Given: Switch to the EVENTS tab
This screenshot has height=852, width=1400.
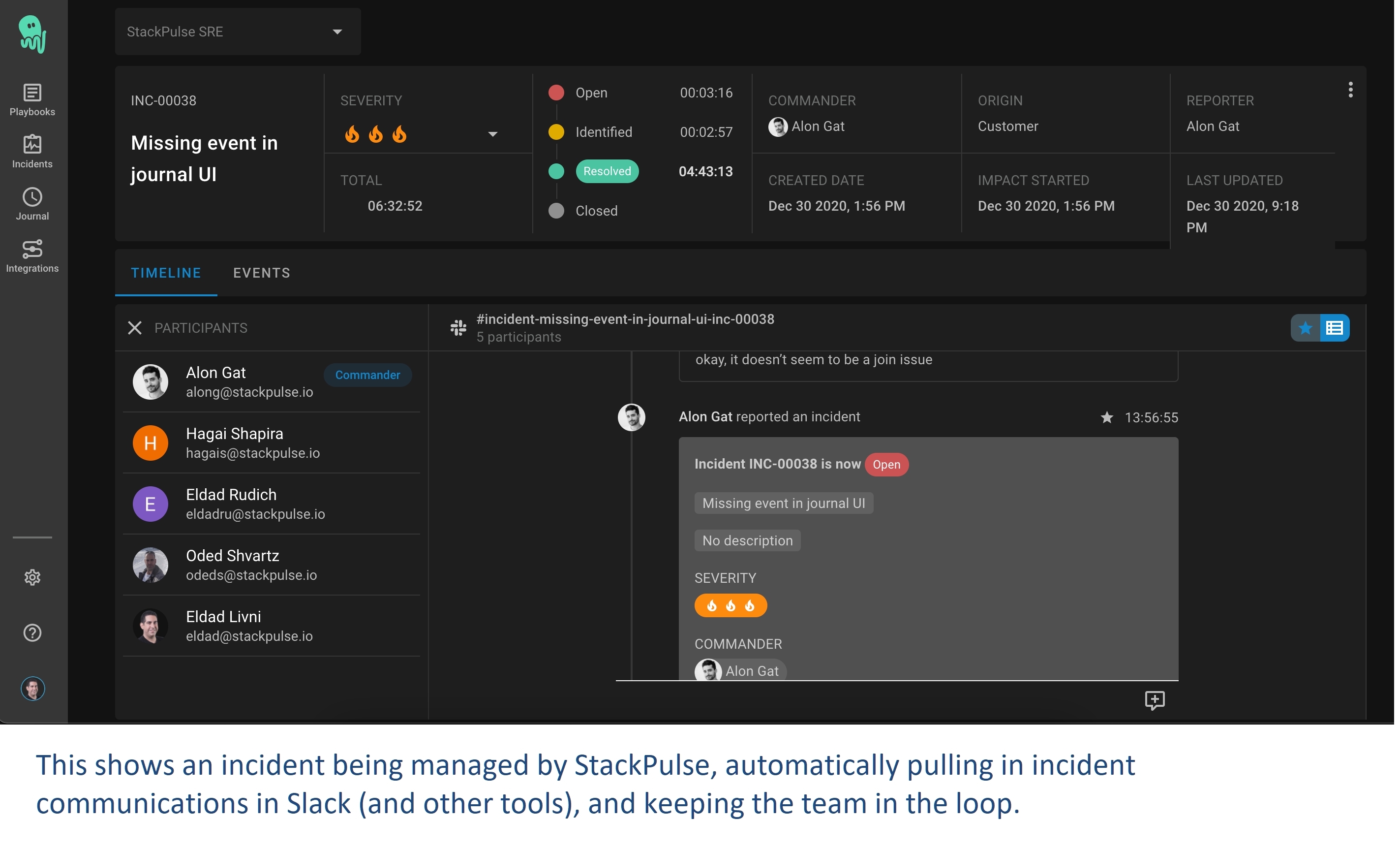Looking at the screenshot, I should coord(262,273).
